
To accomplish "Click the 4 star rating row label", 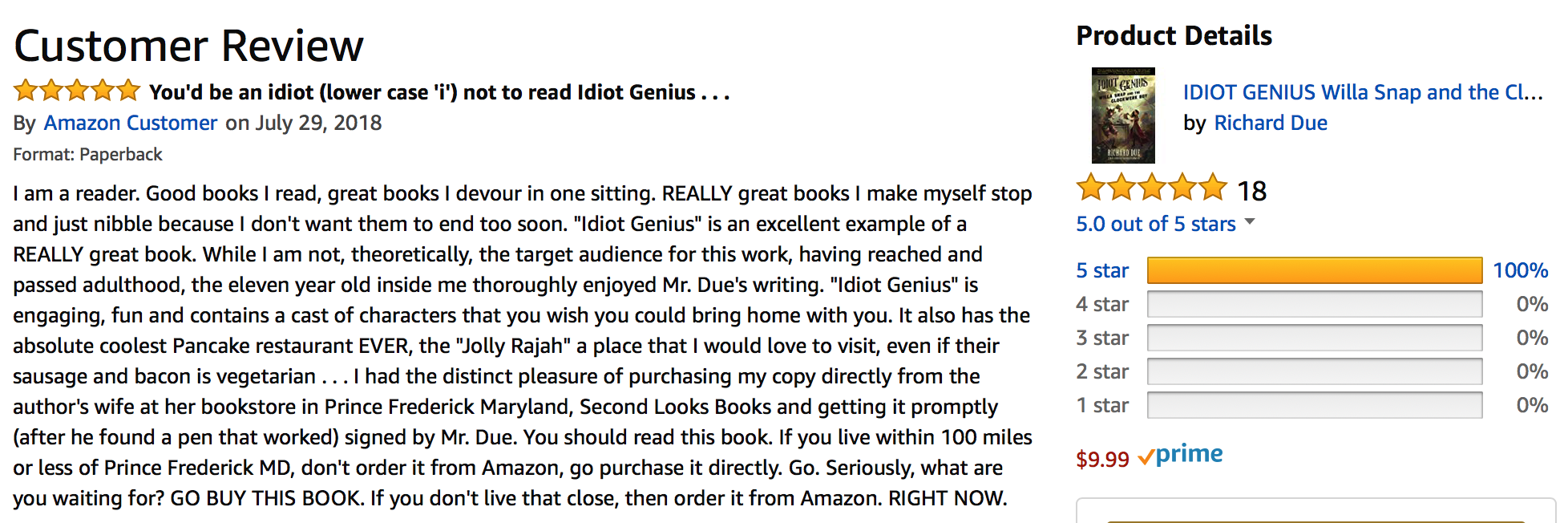I will (x=1102, y=304).
